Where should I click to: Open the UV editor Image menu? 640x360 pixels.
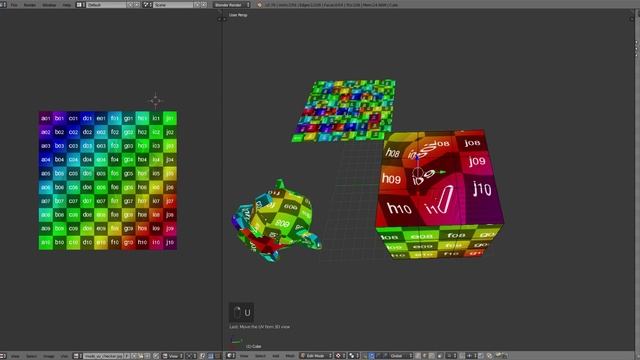coord(49,356)
